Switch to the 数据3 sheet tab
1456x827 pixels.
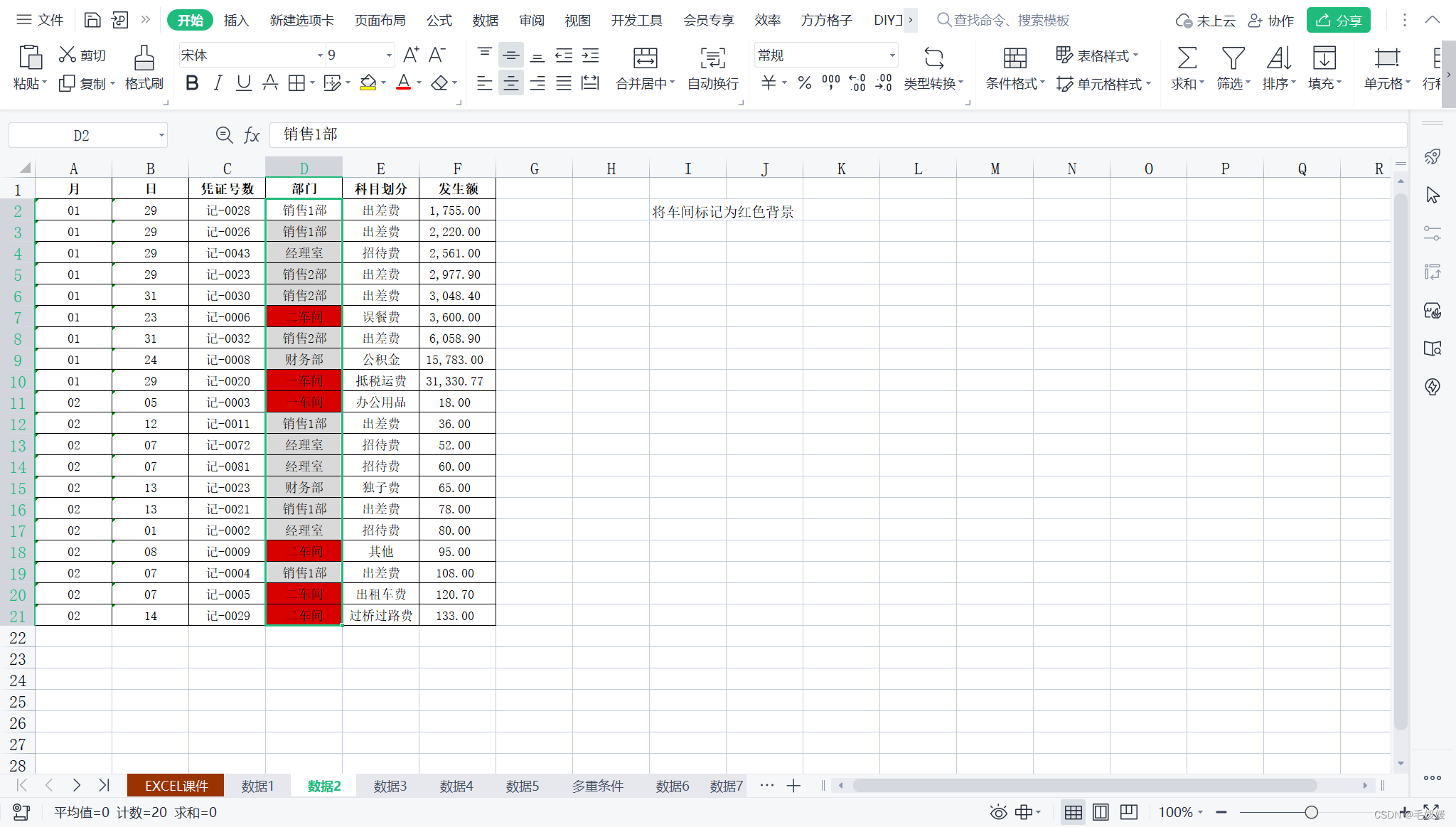390,786
